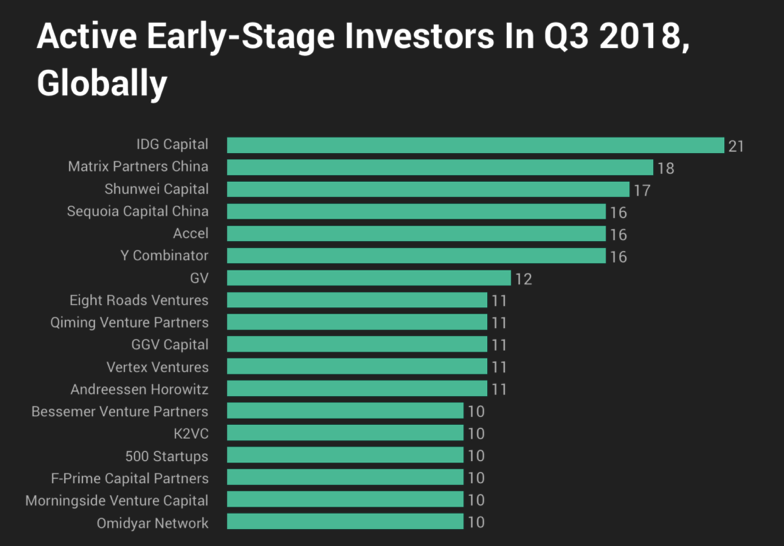Select the Sequoia Capital China label
The width and height of the screenshot is (784, 546).
click(x=138, y=211)
